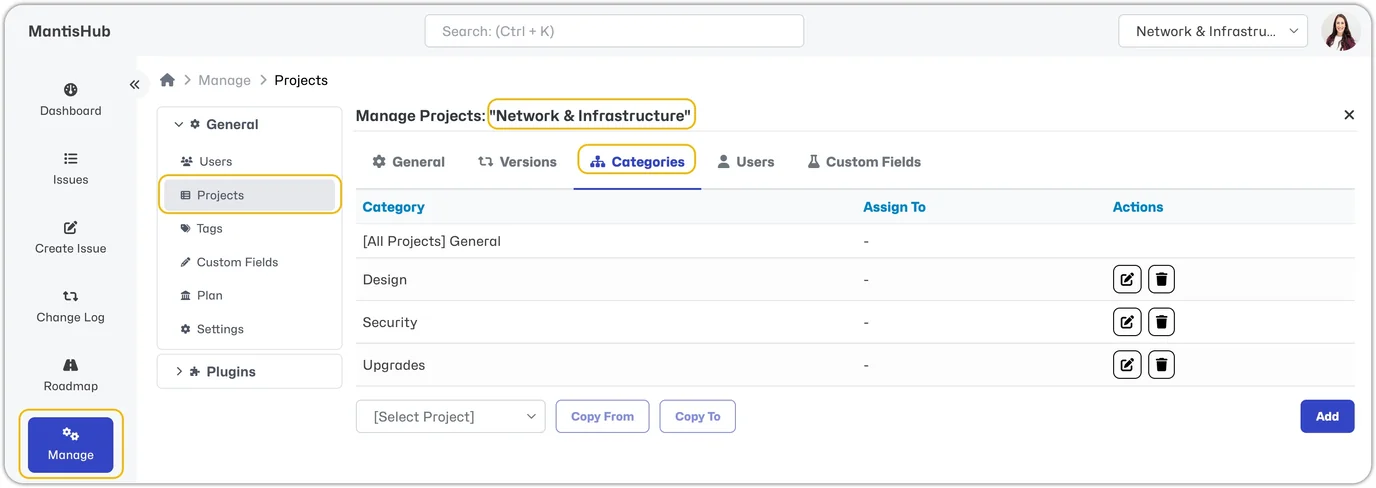1376x488 pixels.
Task: Open Issues list in sidebar
Action: [x=70, y=169]
